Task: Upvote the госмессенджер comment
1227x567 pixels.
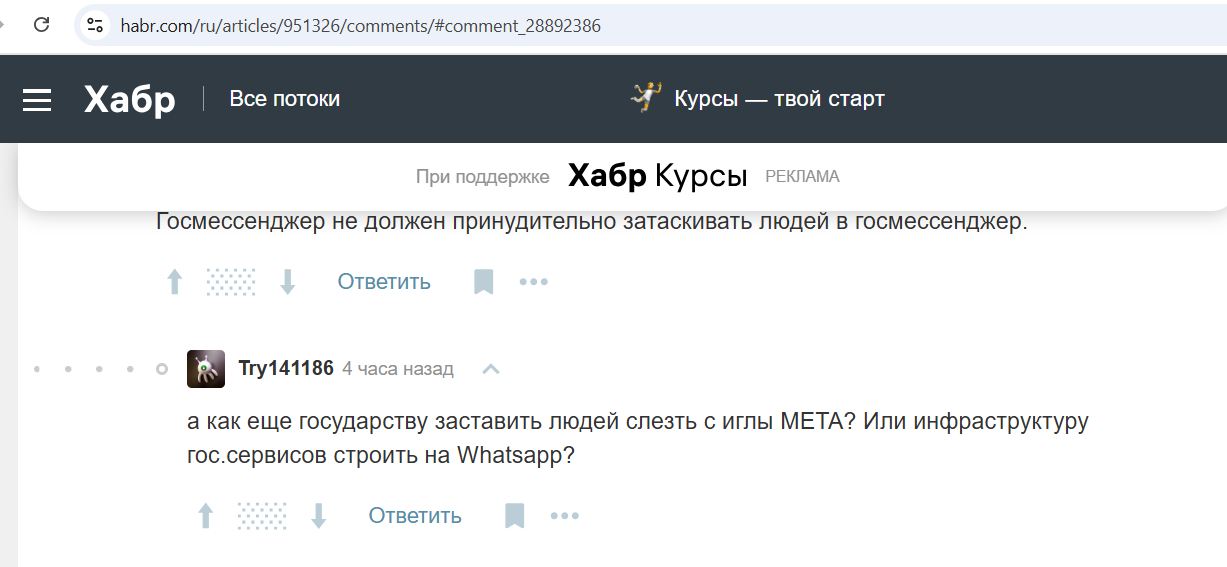Action: point(174,282)
